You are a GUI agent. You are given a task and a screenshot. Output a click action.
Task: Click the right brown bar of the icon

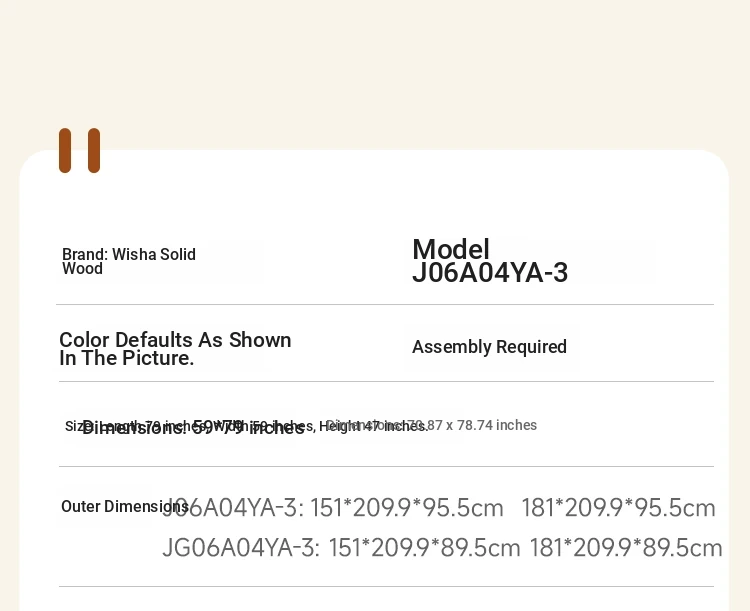click(94, 150)
